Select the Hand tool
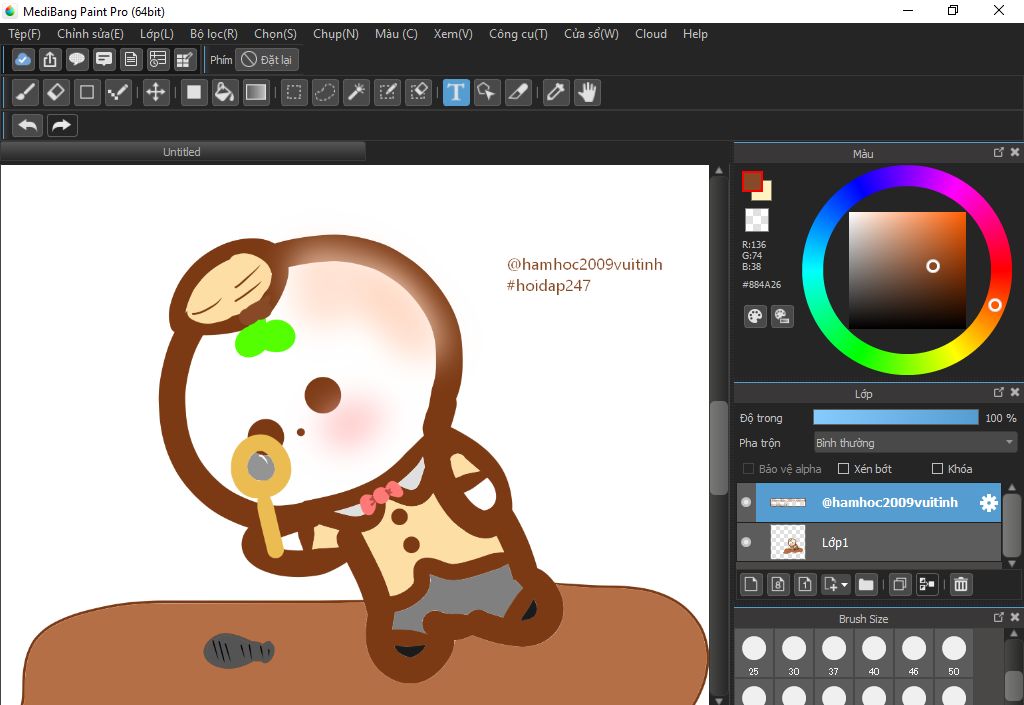 coord(588,92)
